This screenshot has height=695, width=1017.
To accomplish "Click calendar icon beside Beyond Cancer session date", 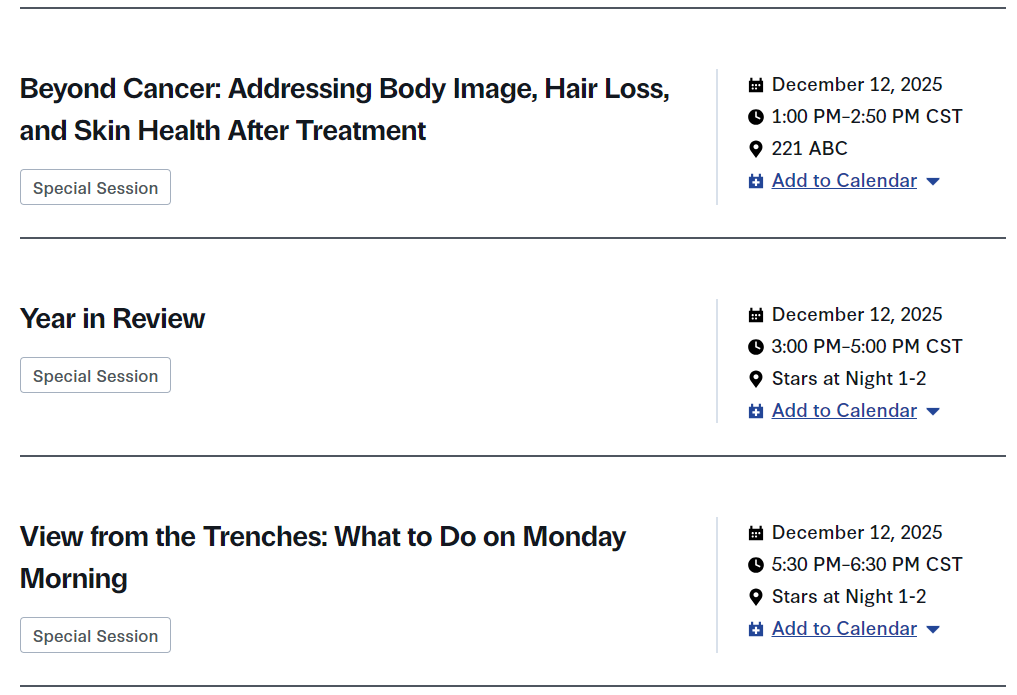I will coord(756,85).
